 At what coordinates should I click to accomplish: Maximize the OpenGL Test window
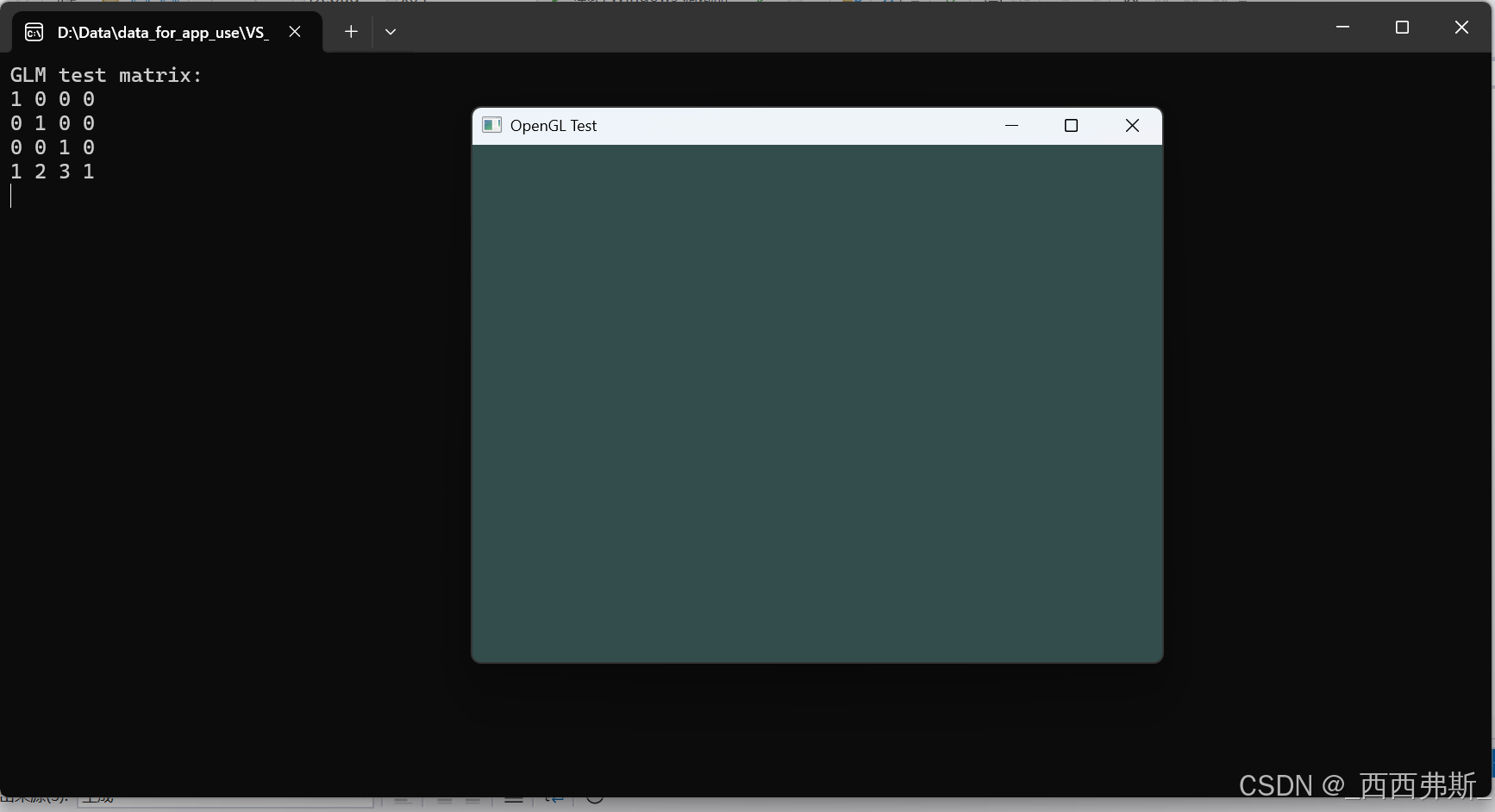pos(1071,126)
